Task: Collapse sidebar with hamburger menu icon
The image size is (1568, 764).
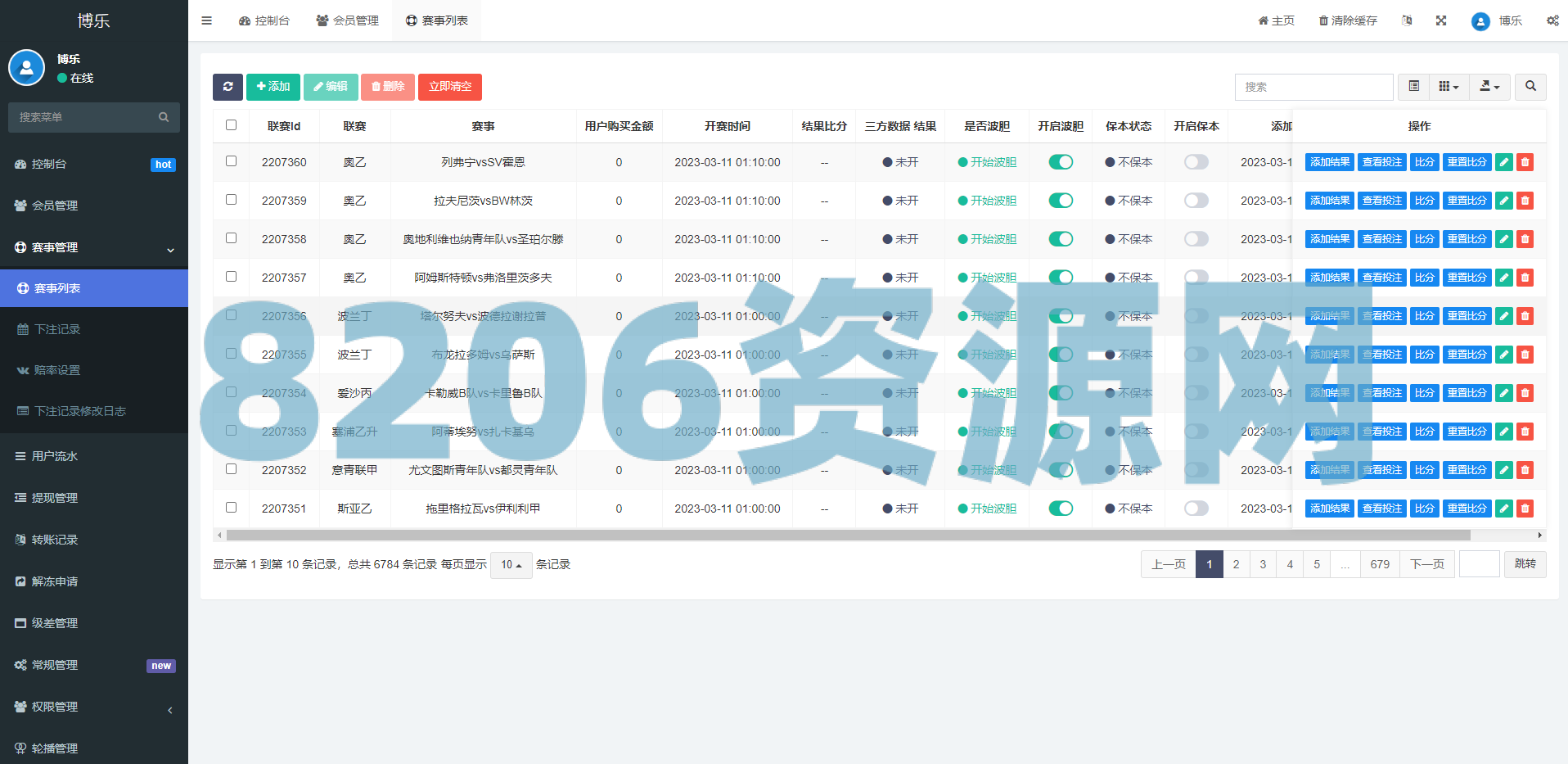Action: (x=207, y=20)
